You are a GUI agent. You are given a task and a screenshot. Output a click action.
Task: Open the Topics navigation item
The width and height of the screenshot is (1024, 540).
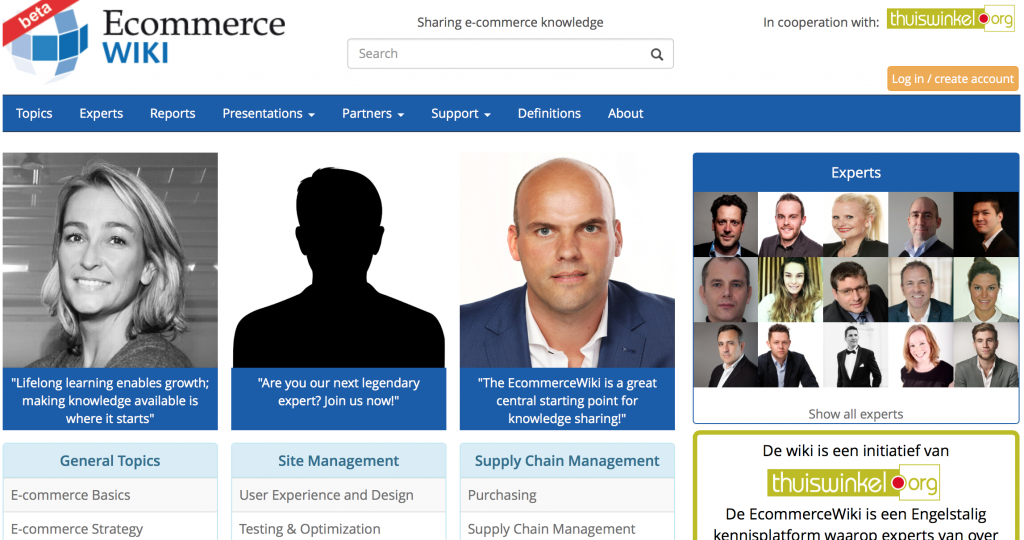34,114
